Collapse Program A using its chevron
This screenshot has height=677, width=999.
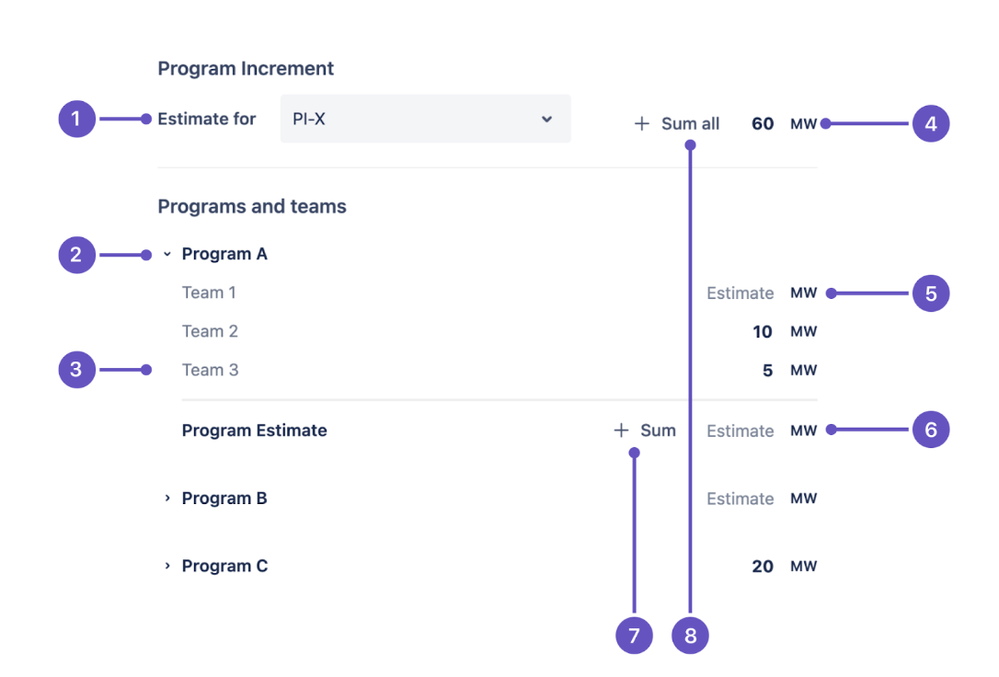(x=167, y=254)
